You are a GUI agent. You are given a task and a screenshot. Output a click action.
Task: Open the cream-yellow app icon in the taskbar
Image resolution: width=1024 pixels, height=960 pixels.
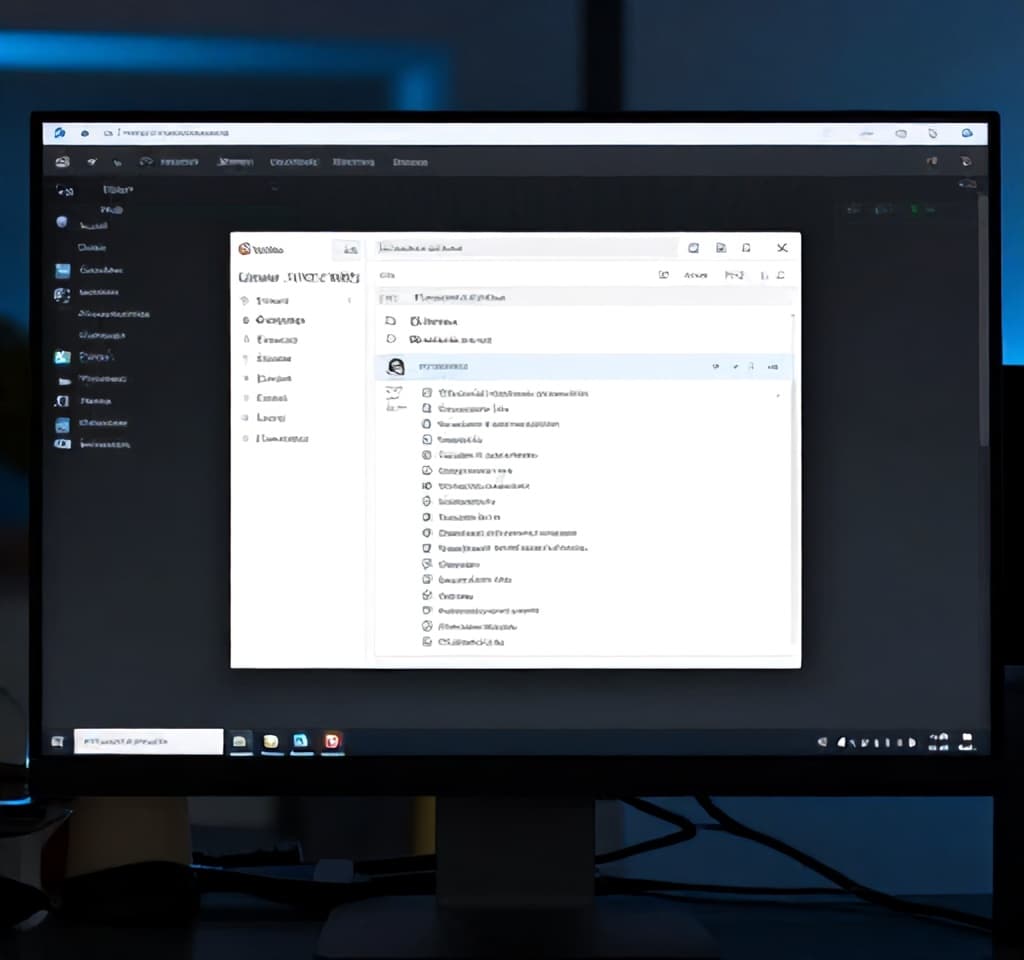tap(270, 741)
